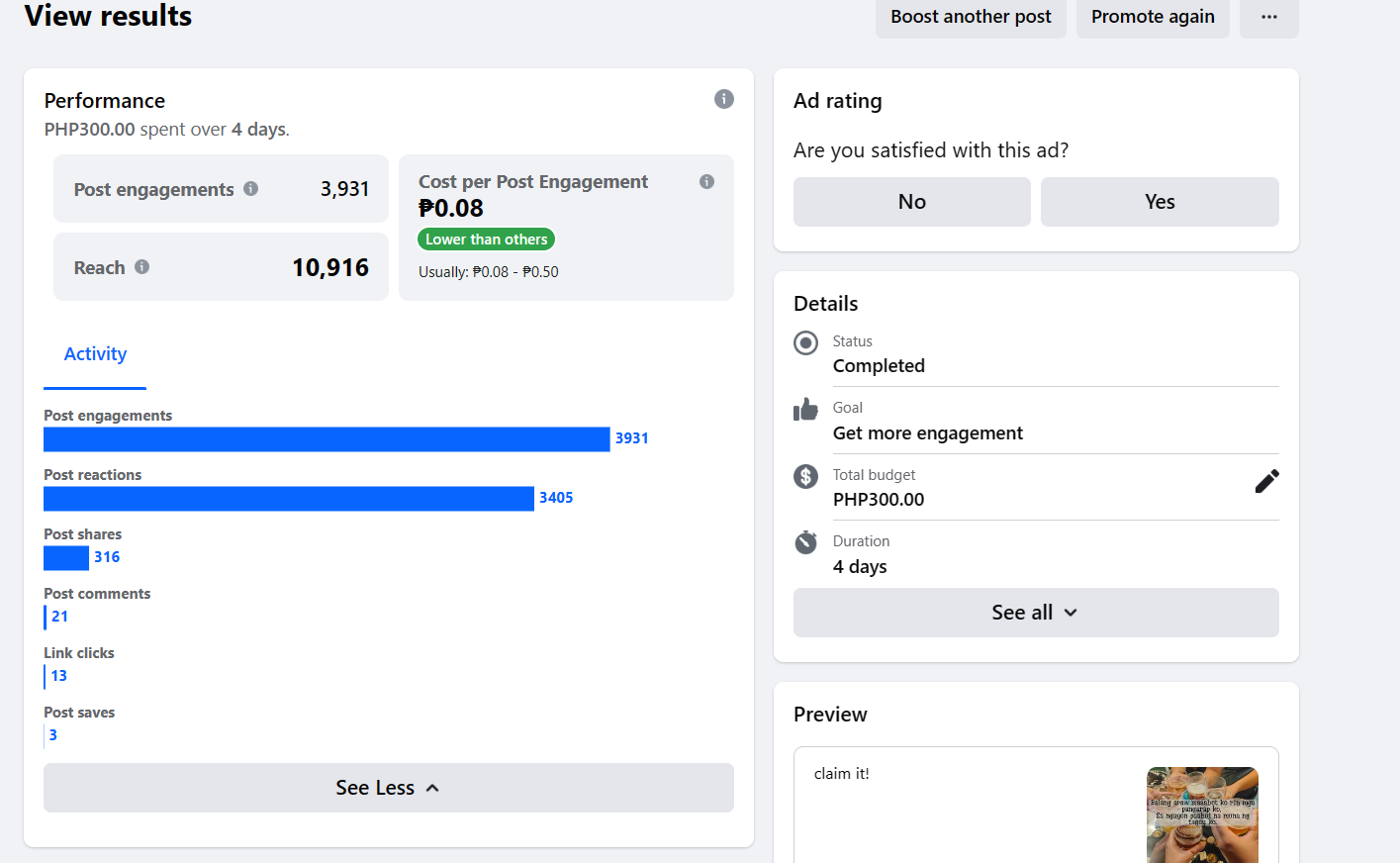Image resolution: width=1400 pixels, height=863 pixels.
Task: Click Cost per Post Engagement info icon
Action: [706, 181]
